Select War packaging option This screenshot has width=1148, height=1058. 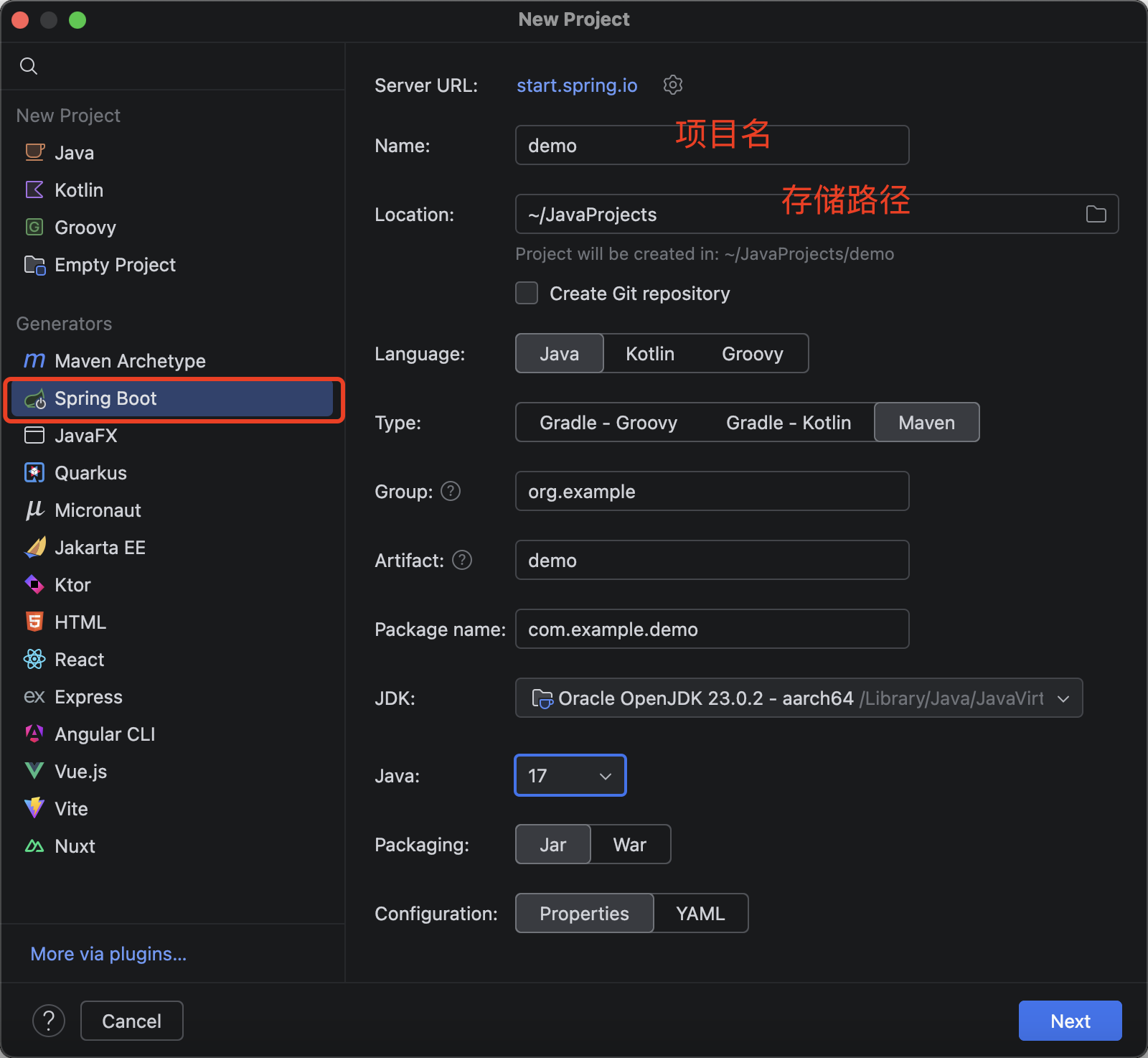(x=629, y=845)
